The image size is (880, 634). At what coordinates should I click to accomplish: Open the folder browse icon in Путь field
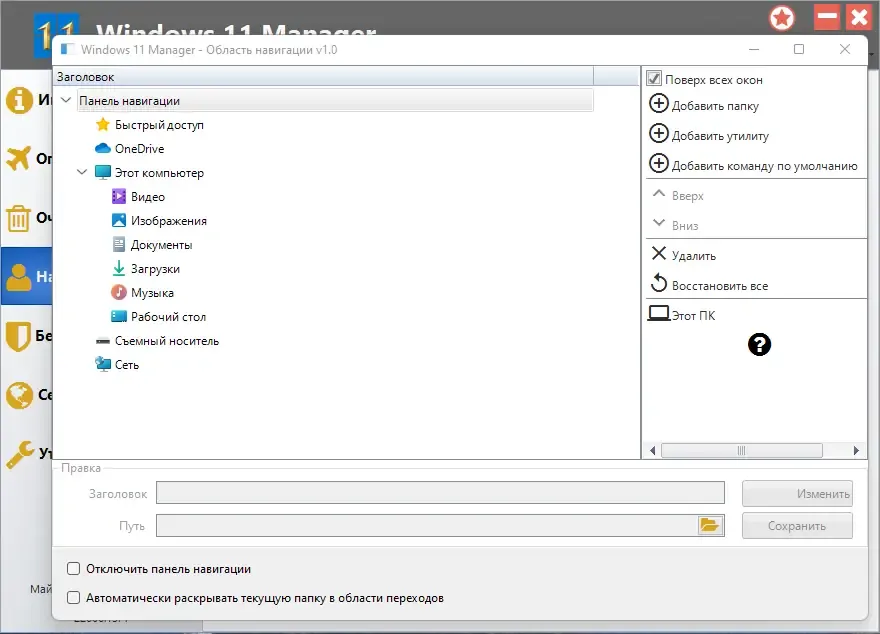[710, 525]
